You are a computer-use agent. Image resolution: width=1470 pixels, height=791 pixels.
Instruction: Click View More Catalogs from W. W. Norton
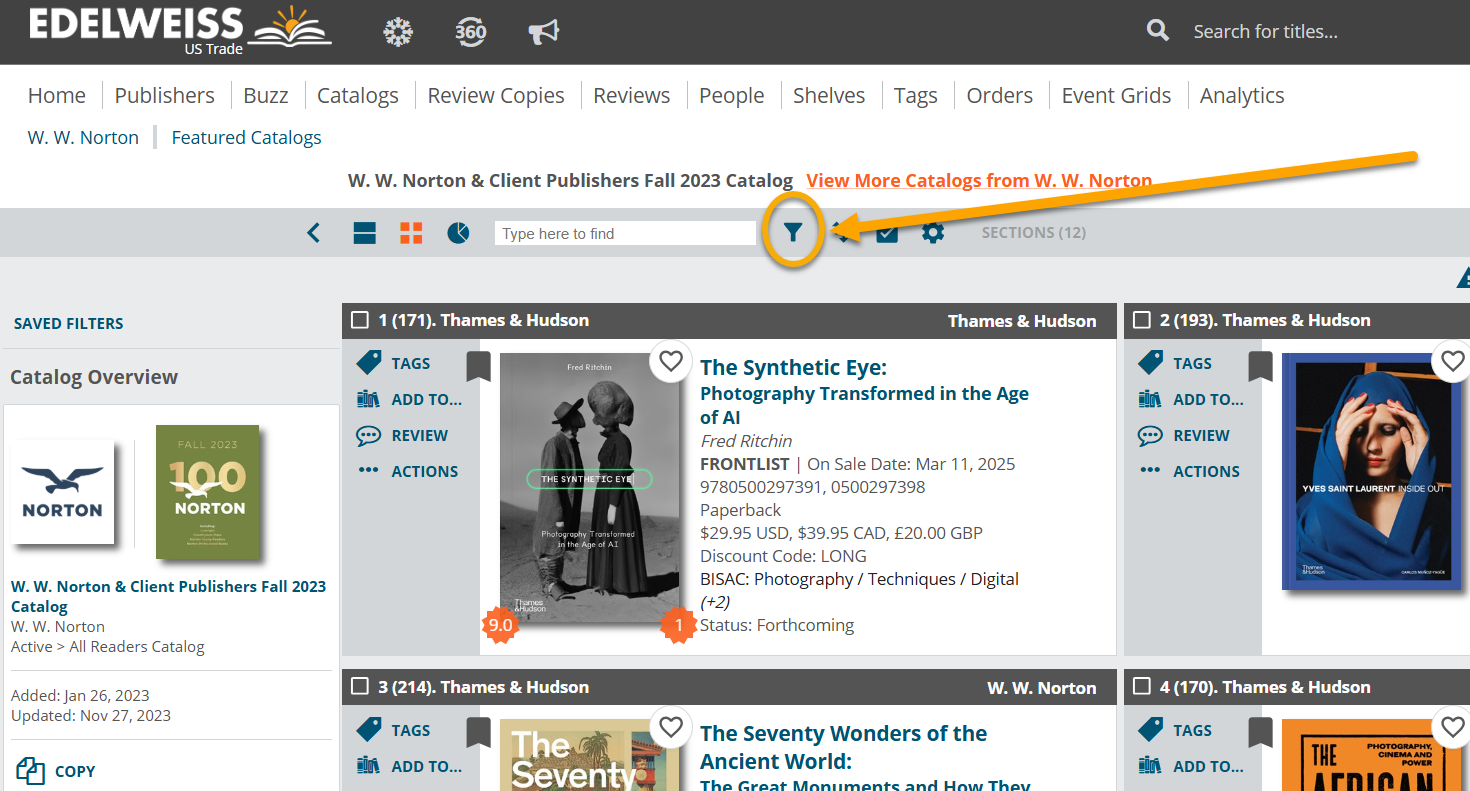tap(978, 181)
